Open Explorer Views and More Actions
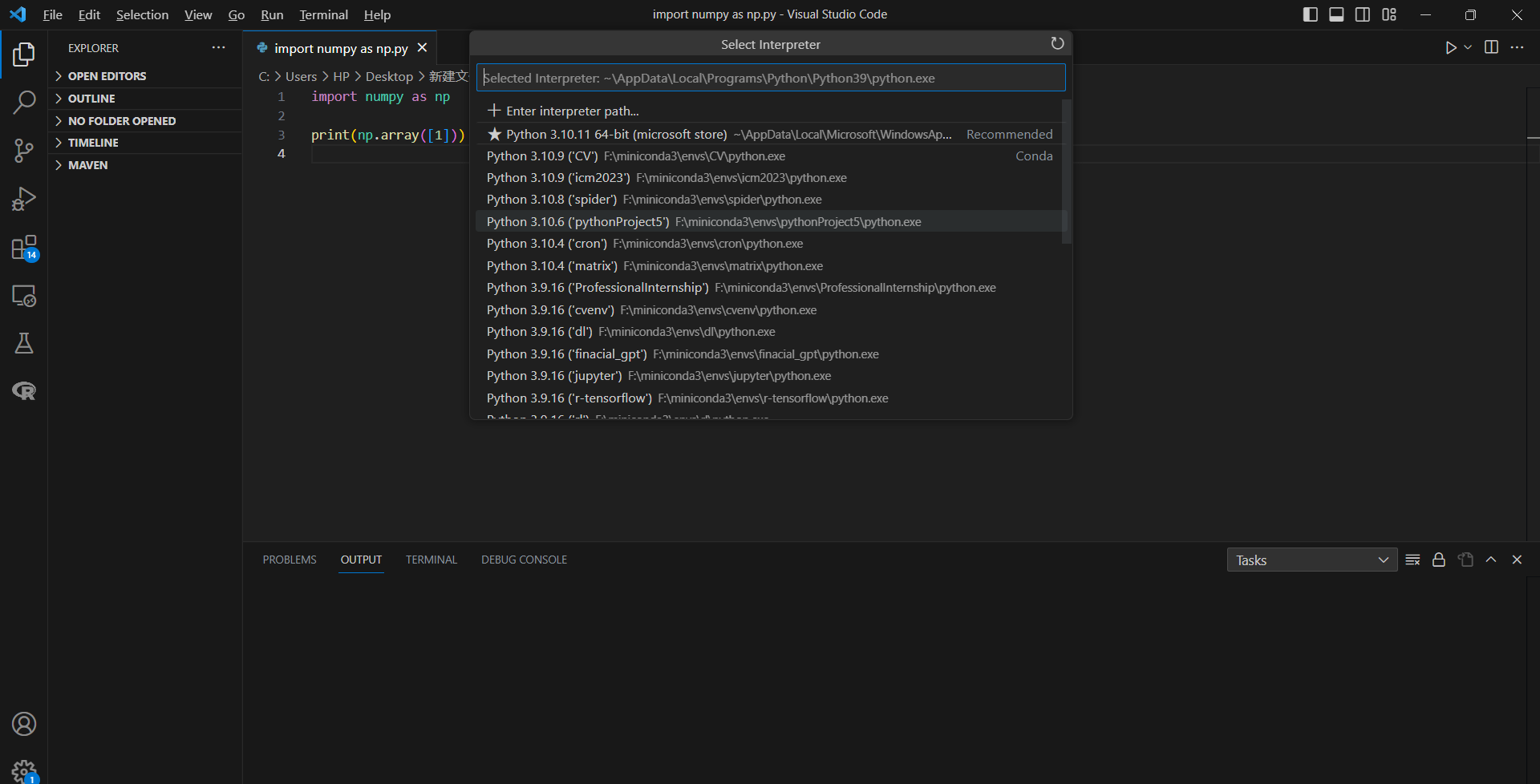The height and width of the screenshot is (784, 1540). point(218,47)
